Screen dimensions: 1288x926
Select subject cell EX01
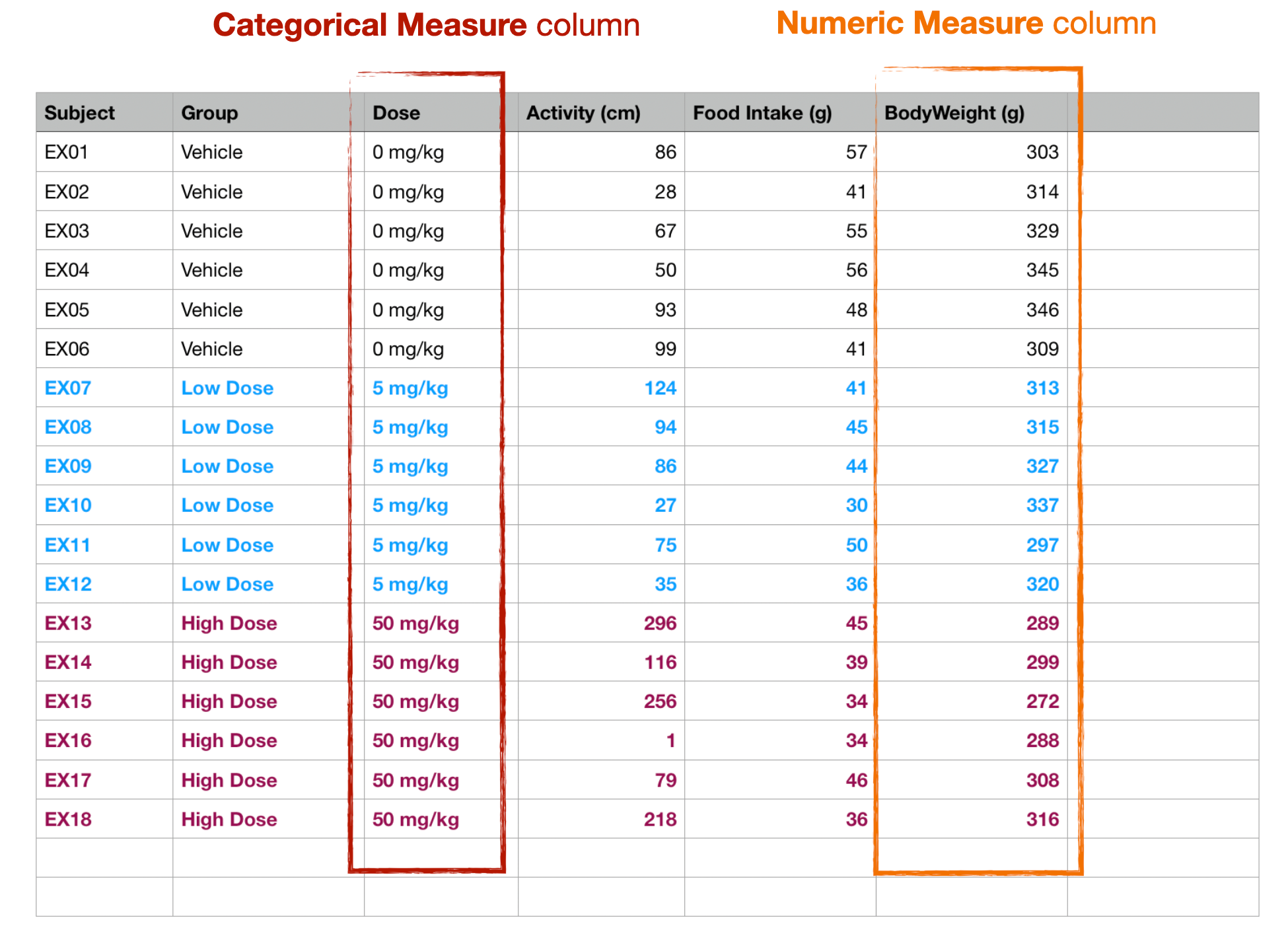(104, 152)
